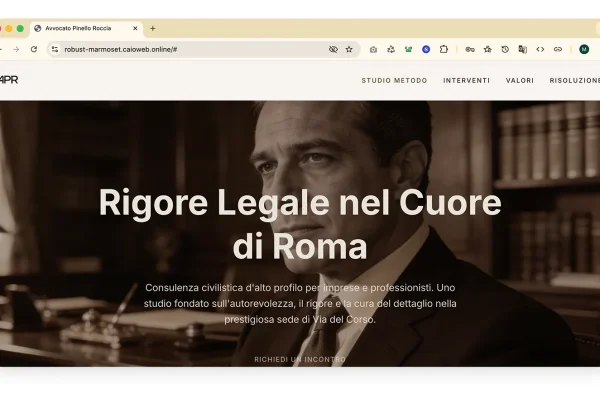Open the green M profile avatar

584,49
